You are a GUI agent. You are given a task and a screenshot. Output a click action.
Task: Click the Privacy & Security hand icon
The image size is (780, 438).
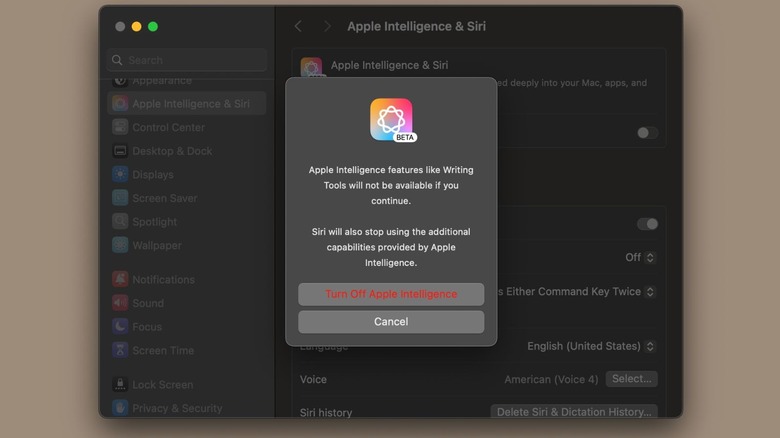(x=120, y=408)
